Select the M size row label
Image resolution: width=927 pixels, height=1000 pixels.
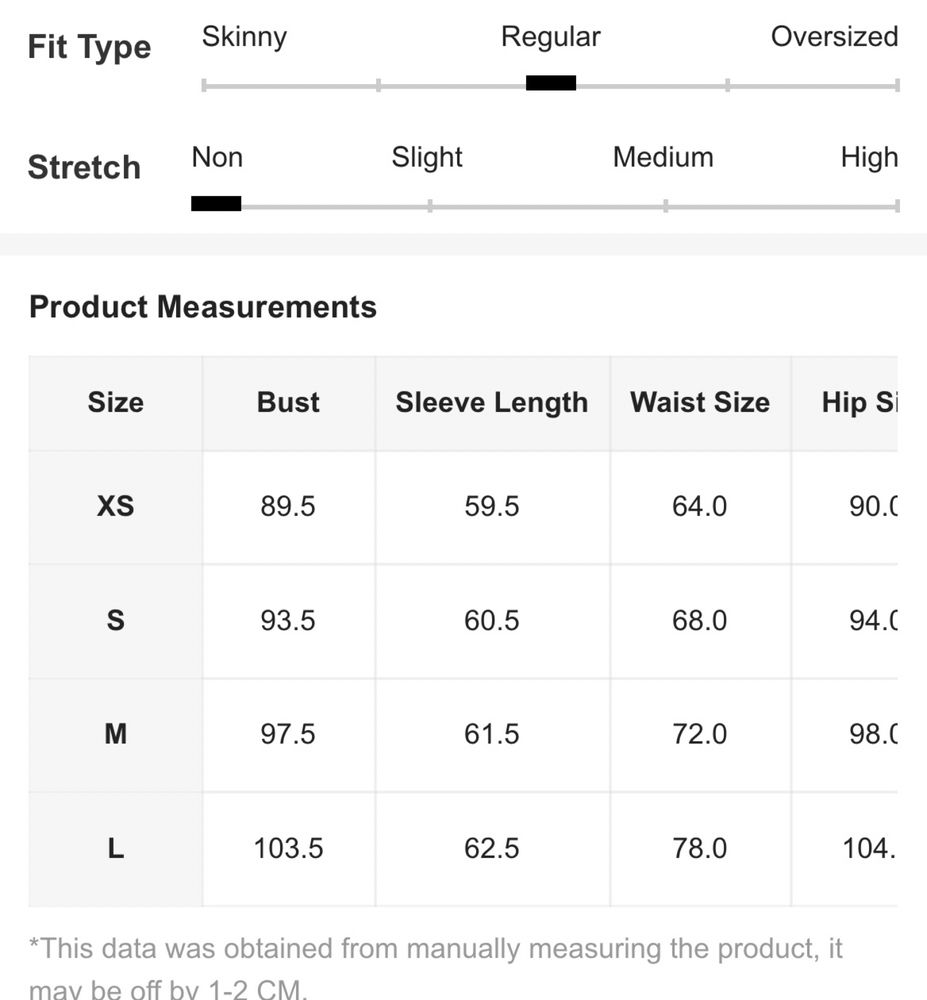pos(115,734)
